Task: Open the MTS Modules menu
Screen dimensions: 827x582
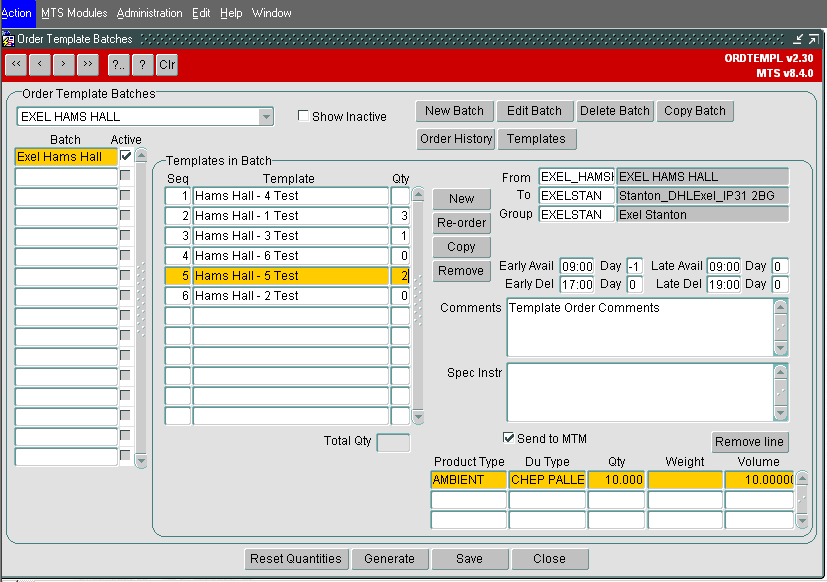Action: [74, 13]
